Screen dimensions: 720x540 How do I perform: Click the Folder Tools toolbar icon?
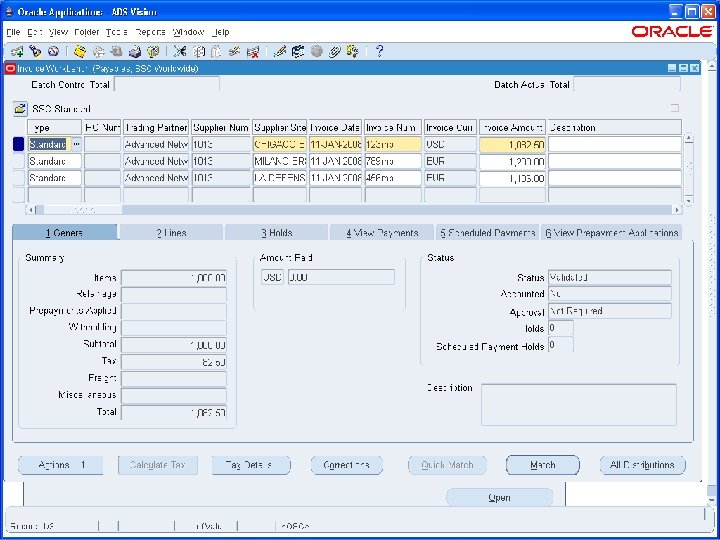353,51
